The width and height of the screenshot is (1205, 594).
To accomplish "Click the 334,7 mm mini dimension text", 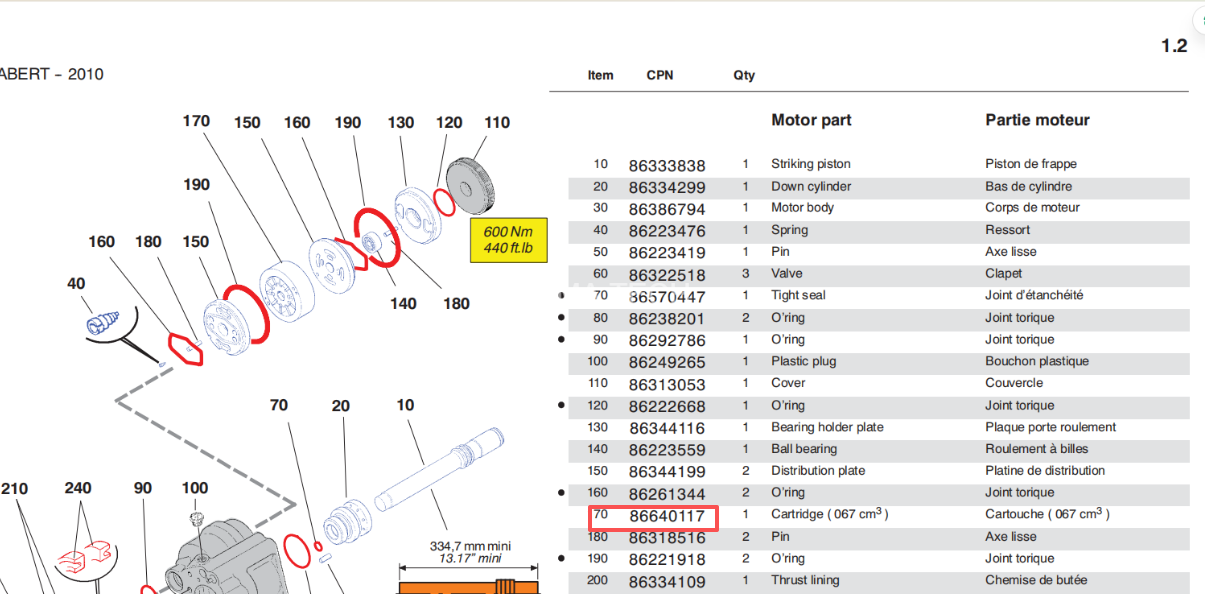I will (469, 546).
